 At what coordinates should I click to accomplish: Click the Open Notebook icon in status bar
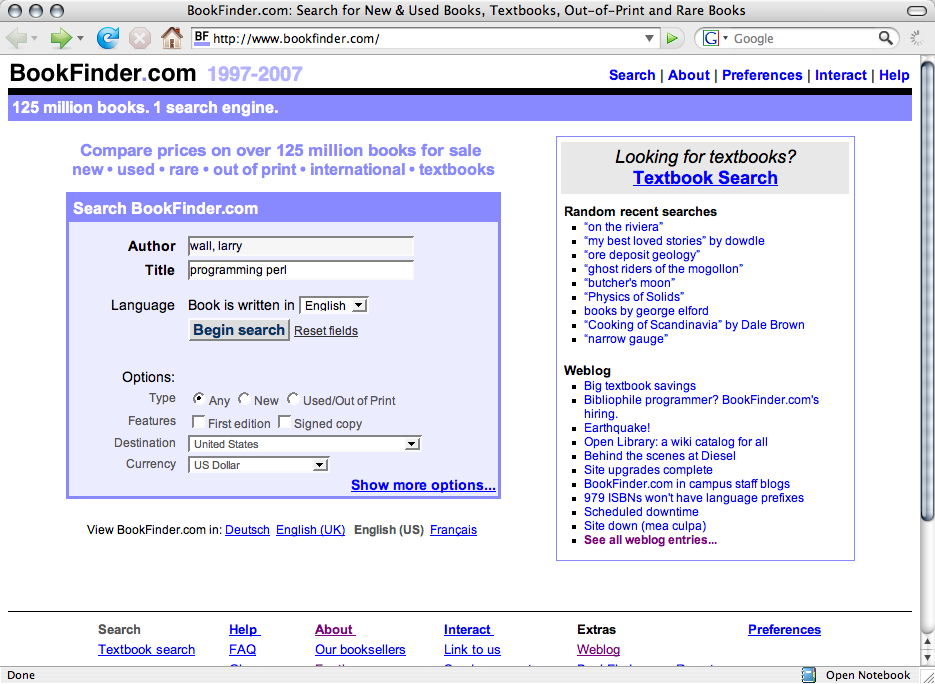click(x=809, y=674)
